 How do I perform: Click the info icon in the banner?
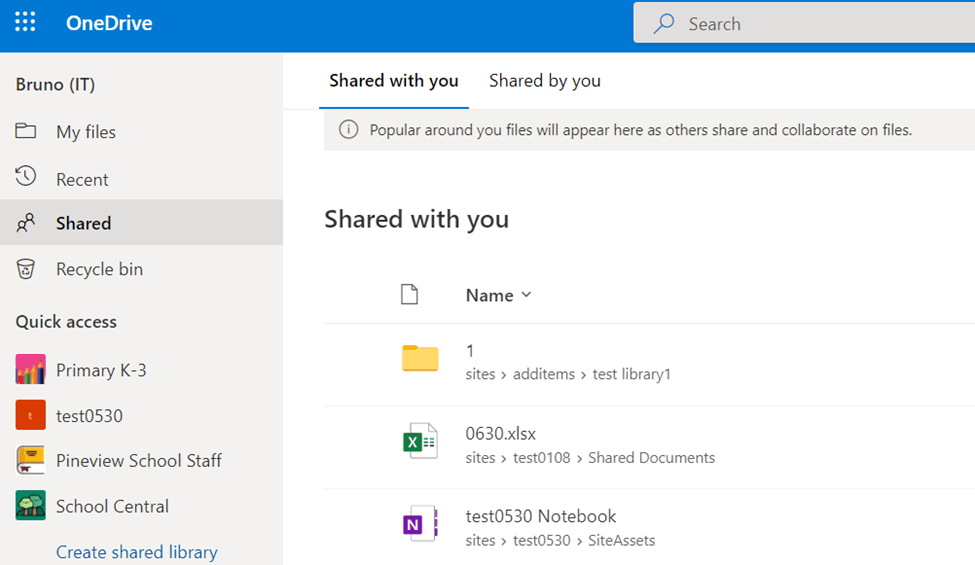tap(348, 130)
